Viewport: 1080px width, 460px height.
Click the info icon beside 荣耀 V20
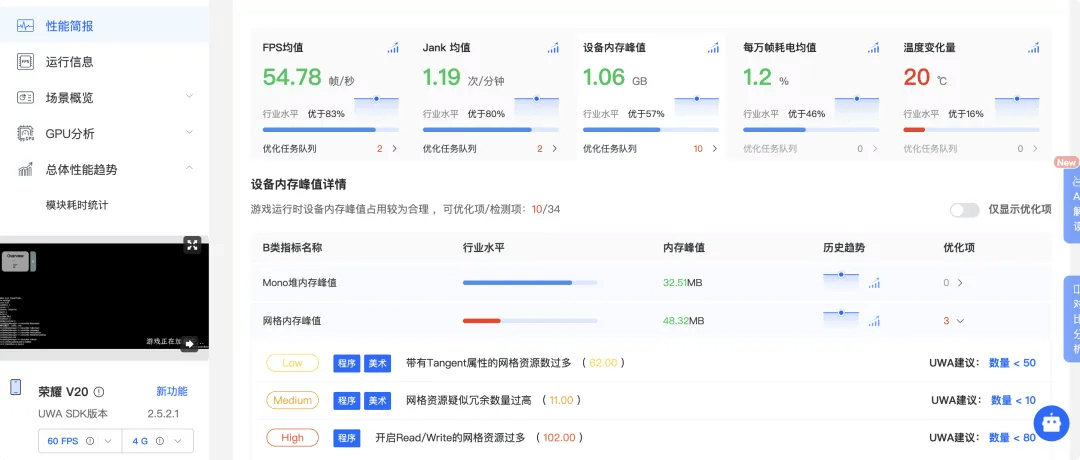99,392
